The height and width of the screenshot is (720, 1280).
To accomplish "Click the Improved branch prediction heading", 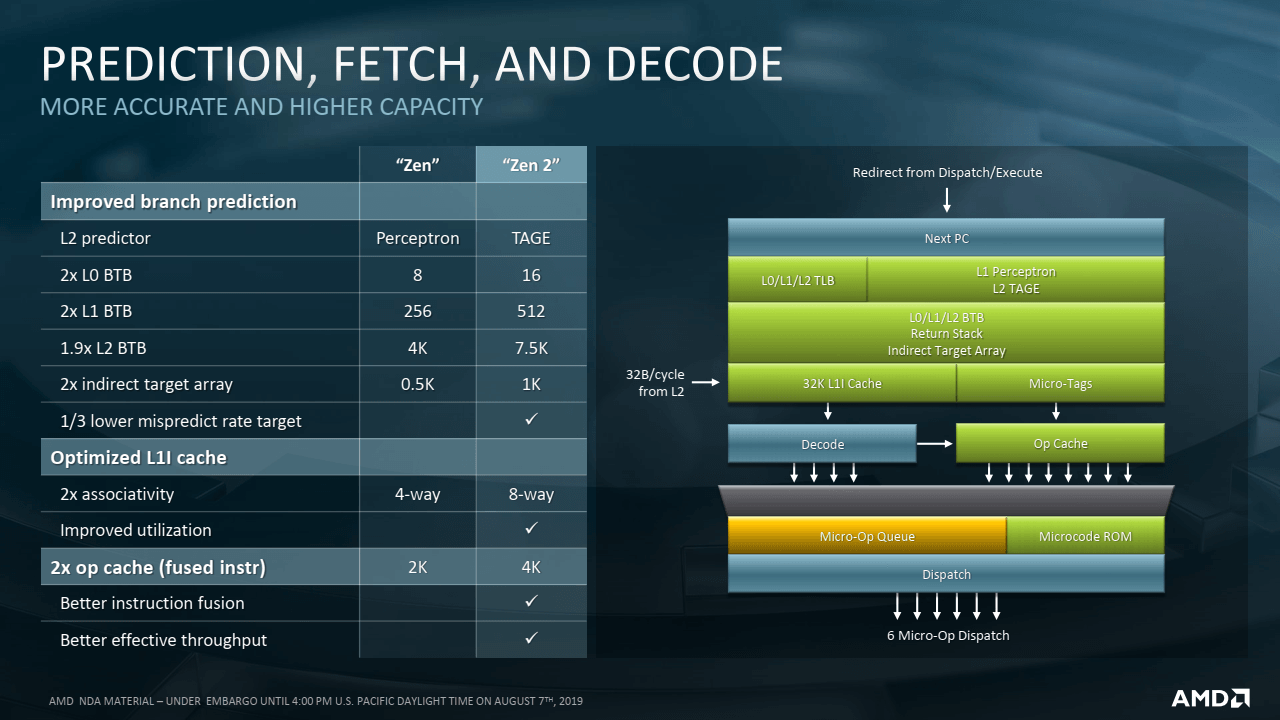I will pos(173,201).
